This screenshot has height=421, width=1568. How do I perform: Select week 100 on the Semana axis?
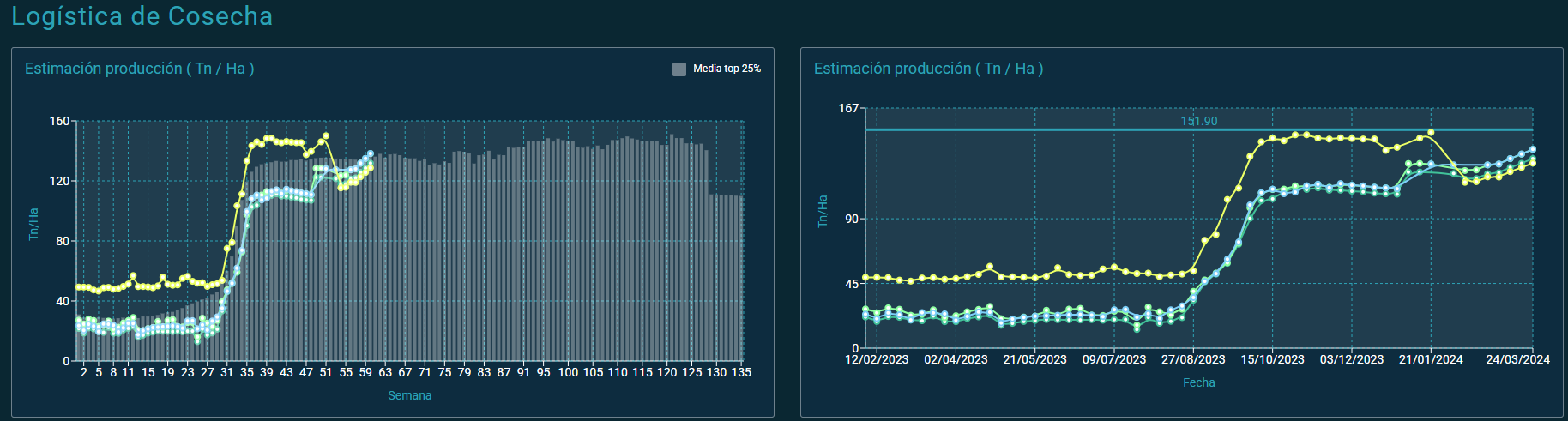(568, 372)
